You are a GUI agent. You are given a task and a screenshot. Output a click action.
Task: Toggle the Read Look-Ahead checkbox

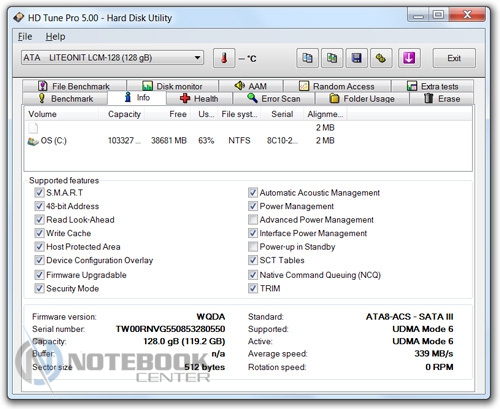pyautogui.click(x=39, y=220)
